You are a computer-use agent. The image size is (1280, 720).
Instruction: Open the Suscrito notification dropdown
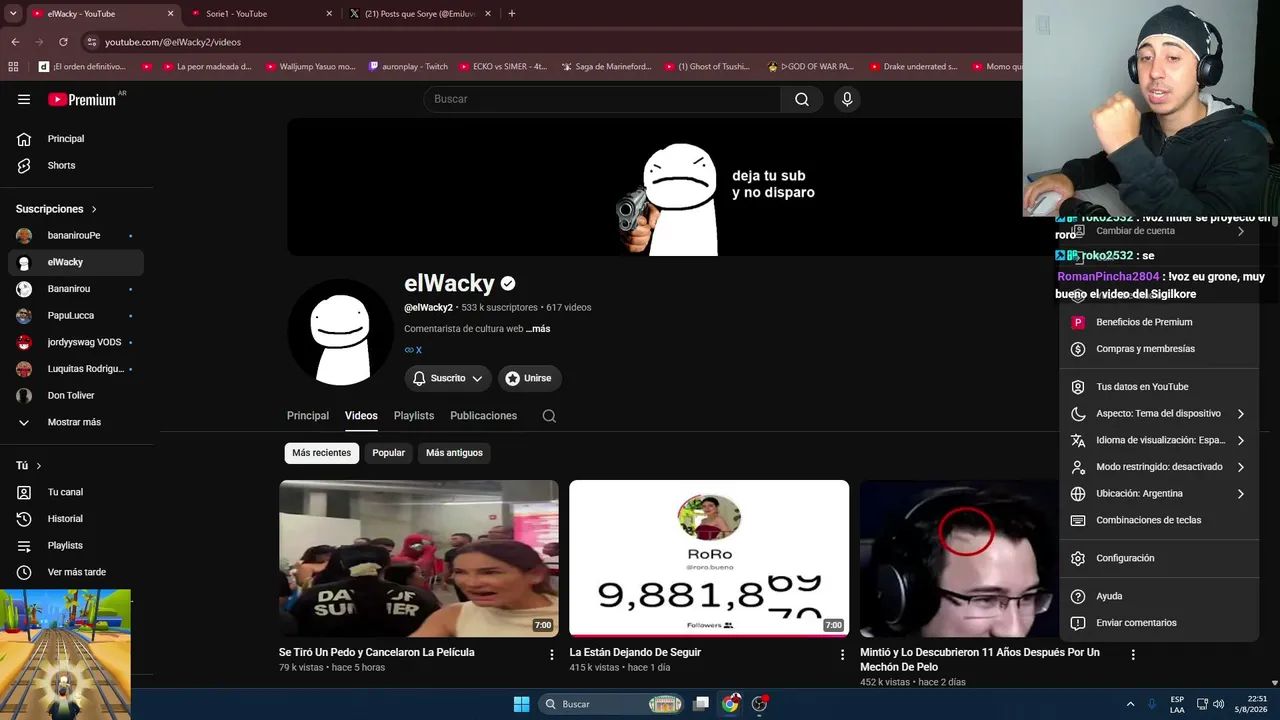tap(448, 378)
